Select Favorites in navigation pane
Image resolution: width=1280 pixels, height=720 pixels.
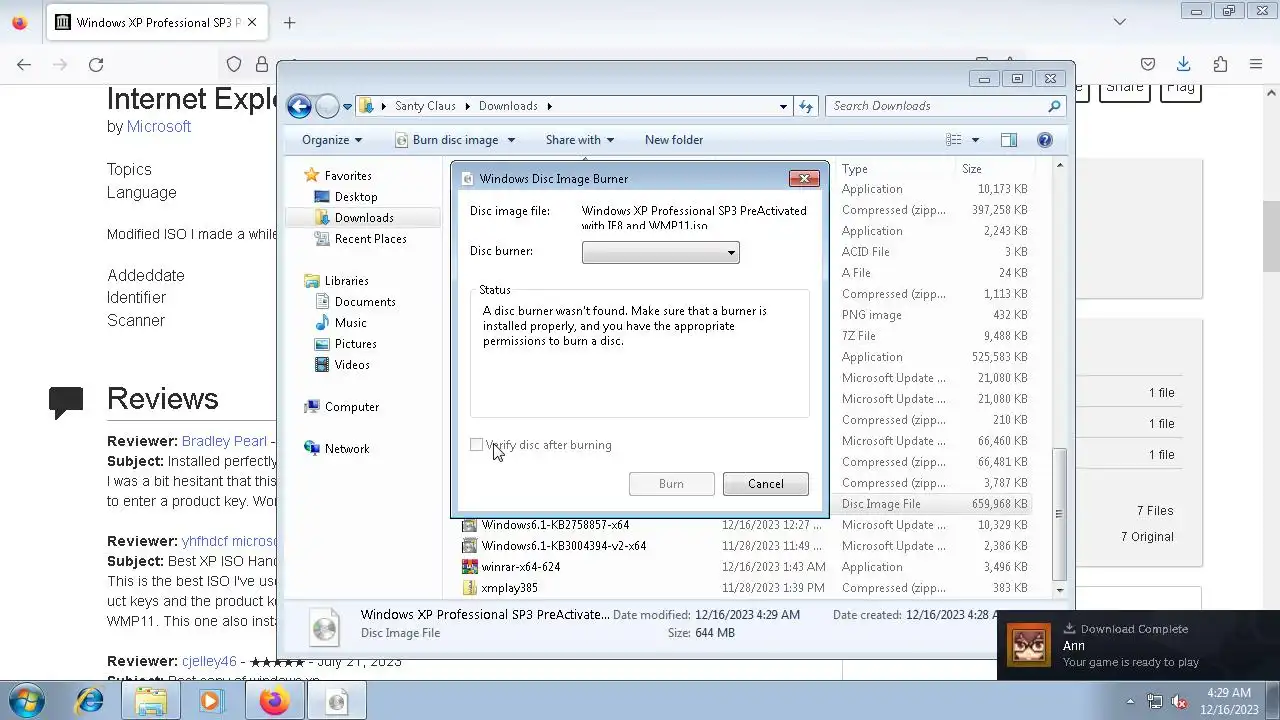(348, 176)
